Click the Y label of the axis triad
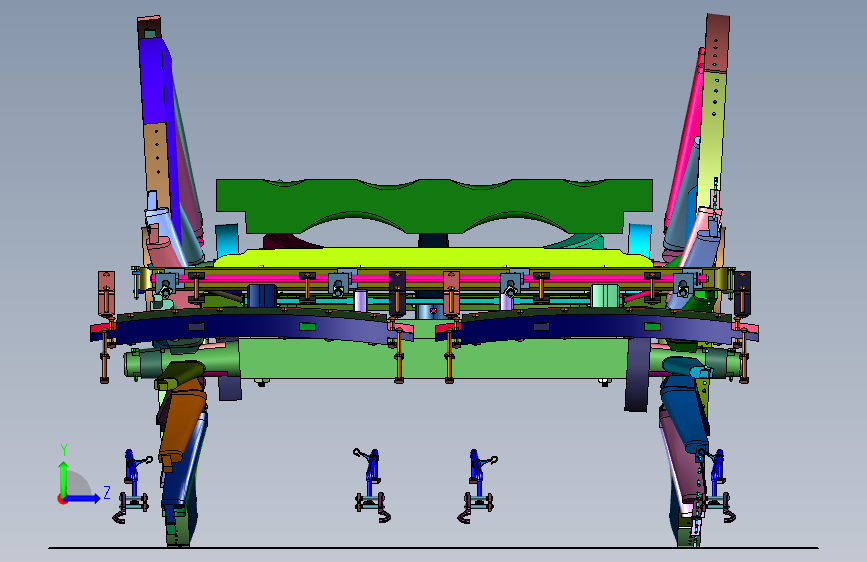The height and width of the screenshot is (562, 867). point(64,450)
